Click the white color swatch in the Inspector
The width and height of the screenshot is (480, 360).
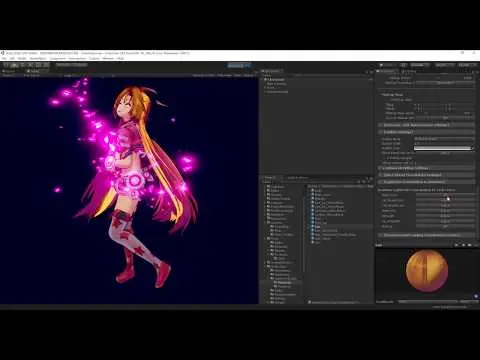443,148
